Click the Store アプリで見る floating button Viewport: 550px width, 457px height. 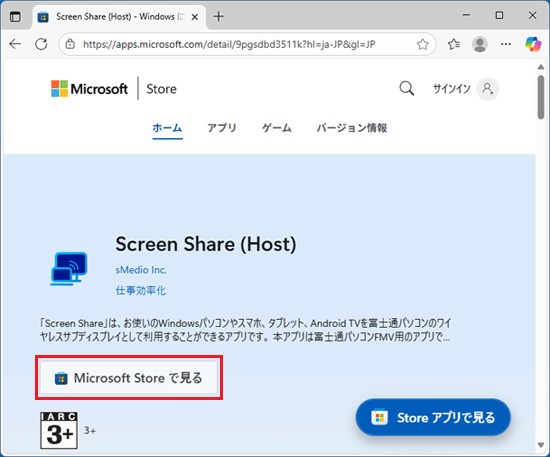(433, 417)
